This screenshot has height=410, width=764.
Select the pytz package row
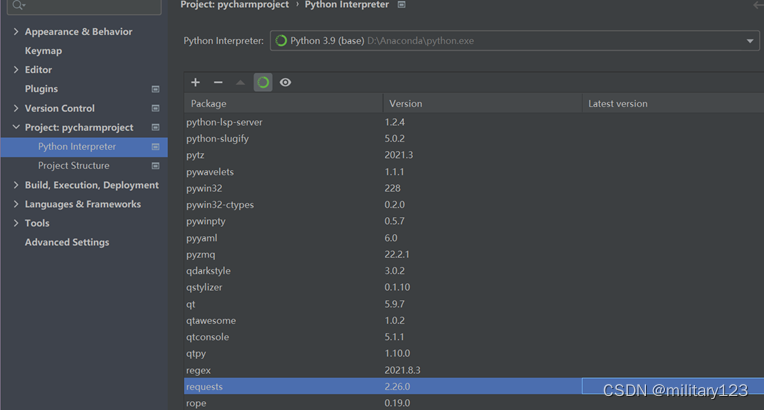474,156
